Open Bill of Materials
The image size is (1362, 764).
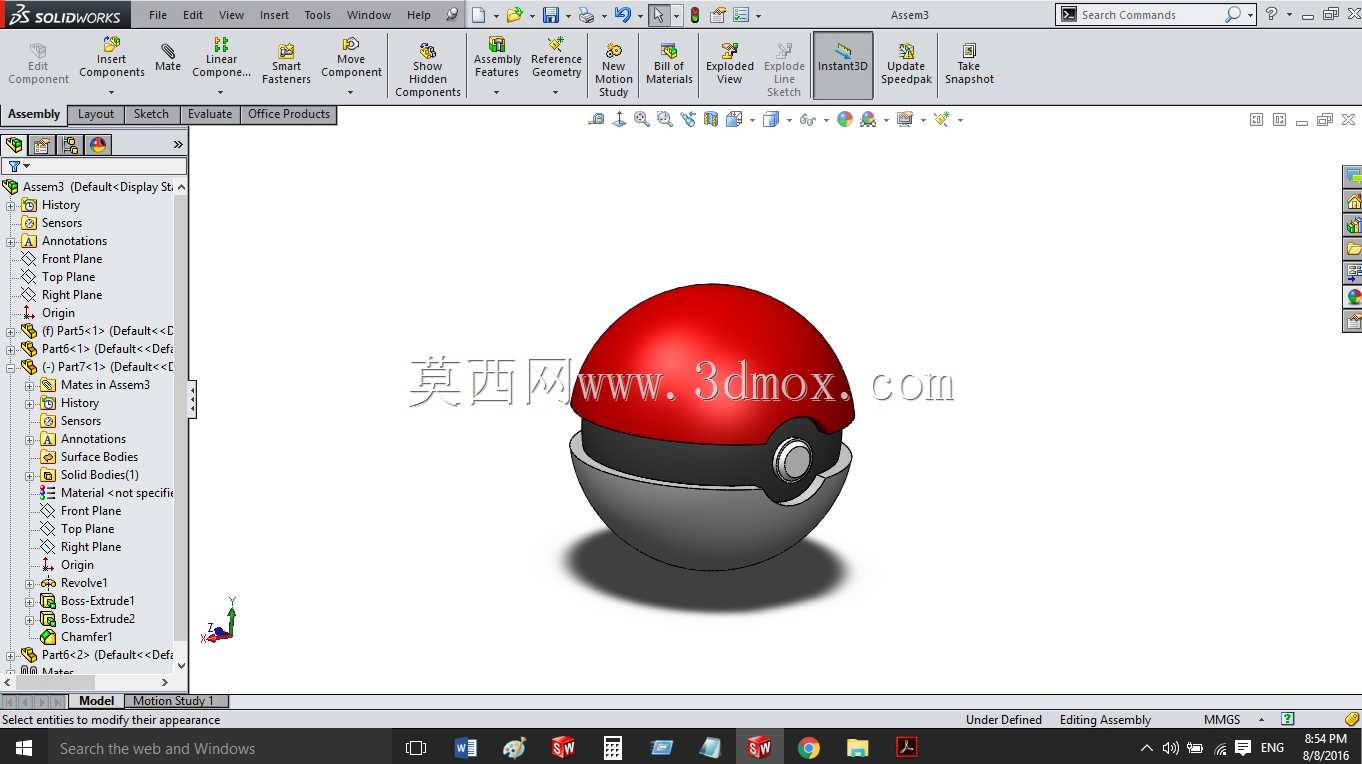(x=669, y=64)
